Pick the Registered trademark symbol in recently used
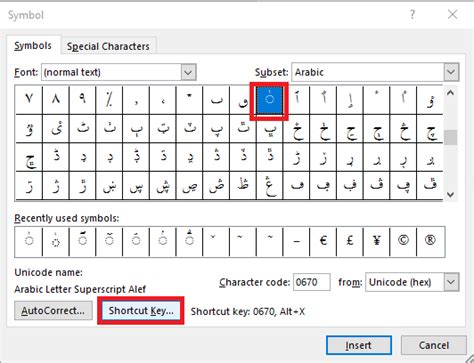The image size is (474, 363). [430, 242]
